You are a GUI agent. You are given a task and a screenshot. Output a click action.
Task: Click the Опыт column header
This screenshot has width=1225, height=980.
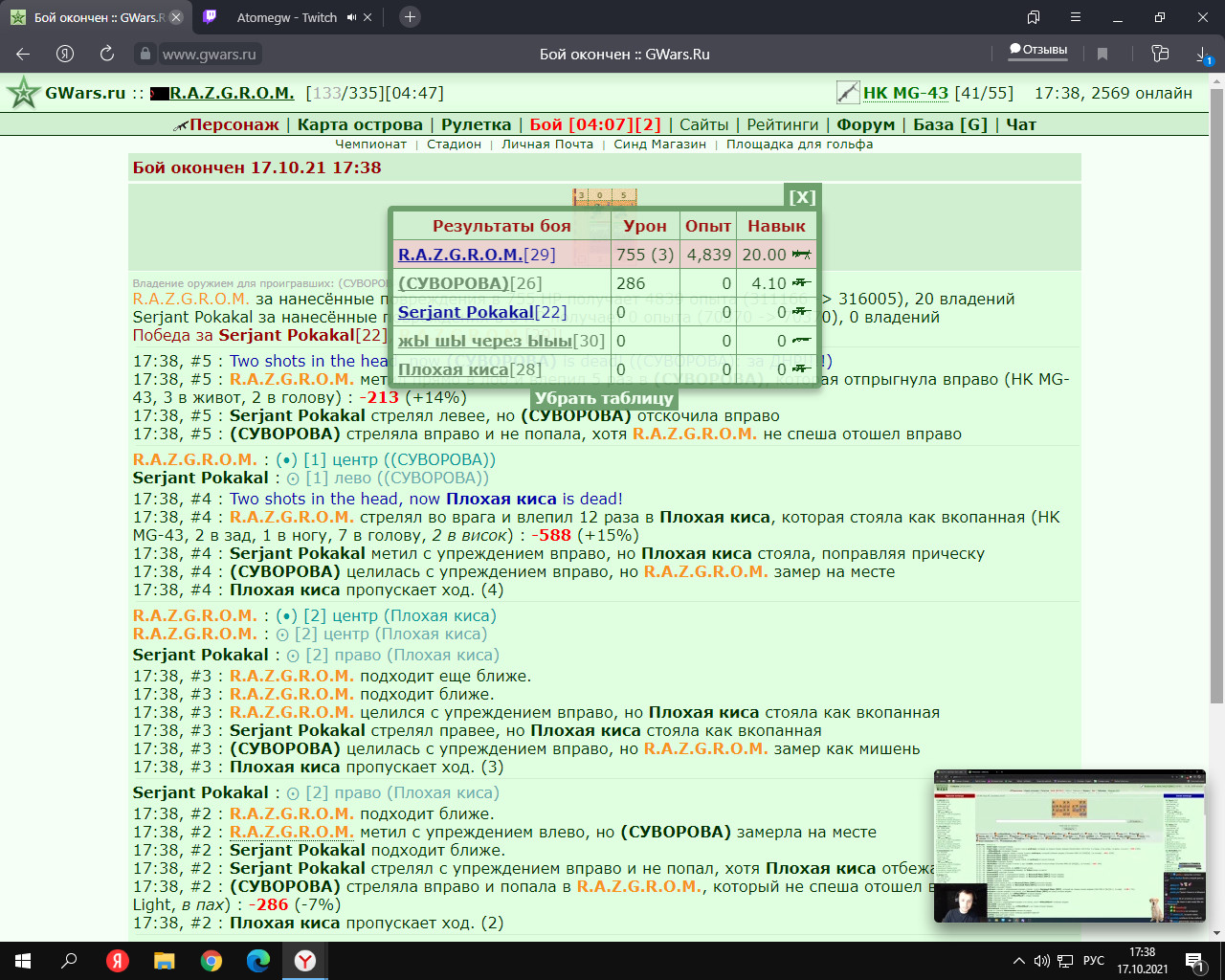click(708, 226)
